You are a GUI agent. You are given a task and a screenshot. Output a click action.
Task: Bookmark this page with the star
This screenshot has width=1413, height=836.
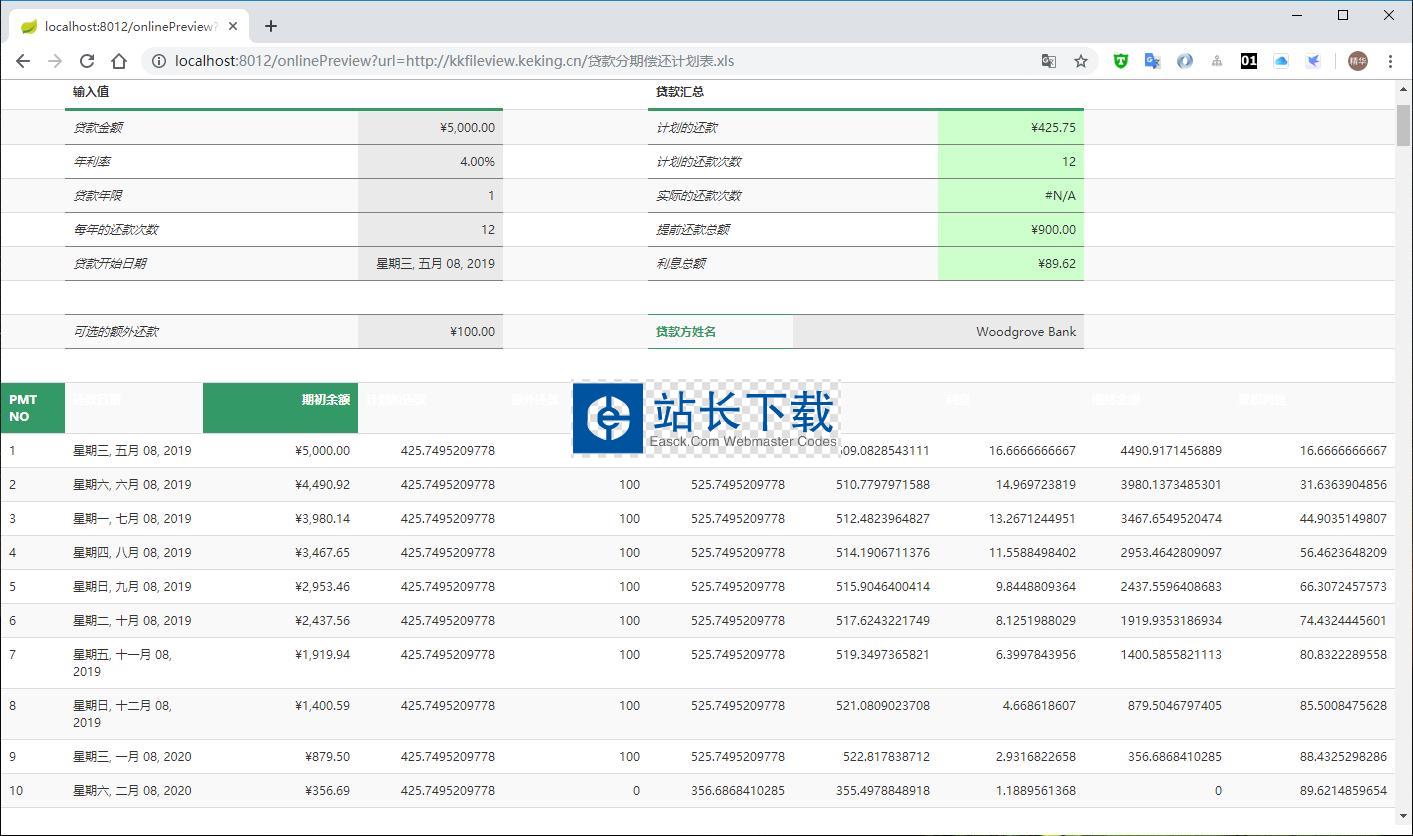1081,61
